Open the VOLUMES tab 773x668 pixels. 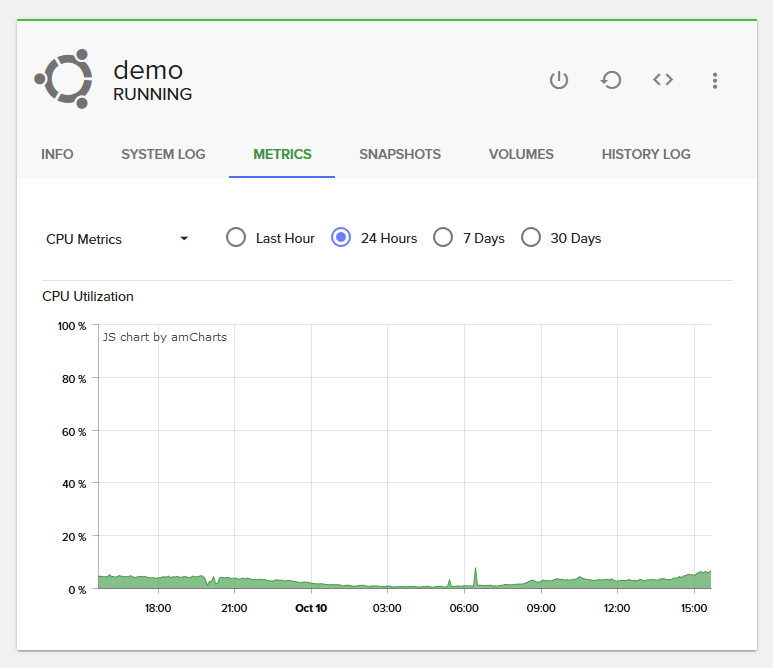pos(521,154)
